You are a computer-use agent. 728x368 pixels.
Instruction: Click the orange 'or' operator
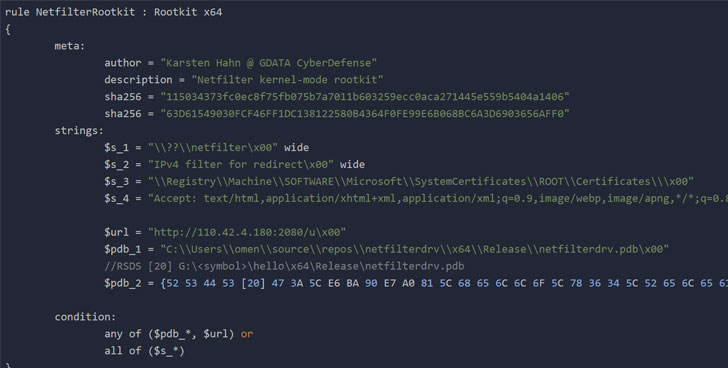click(x=247, y=334)
